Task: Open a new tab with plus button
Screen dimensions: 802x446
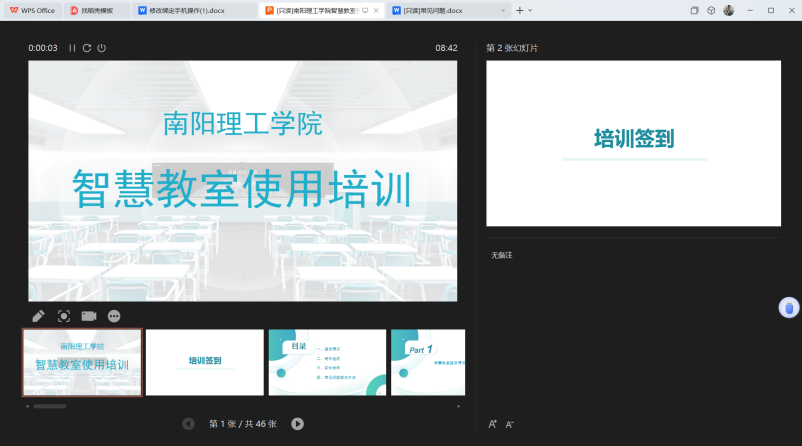Action: coord(519,10)
